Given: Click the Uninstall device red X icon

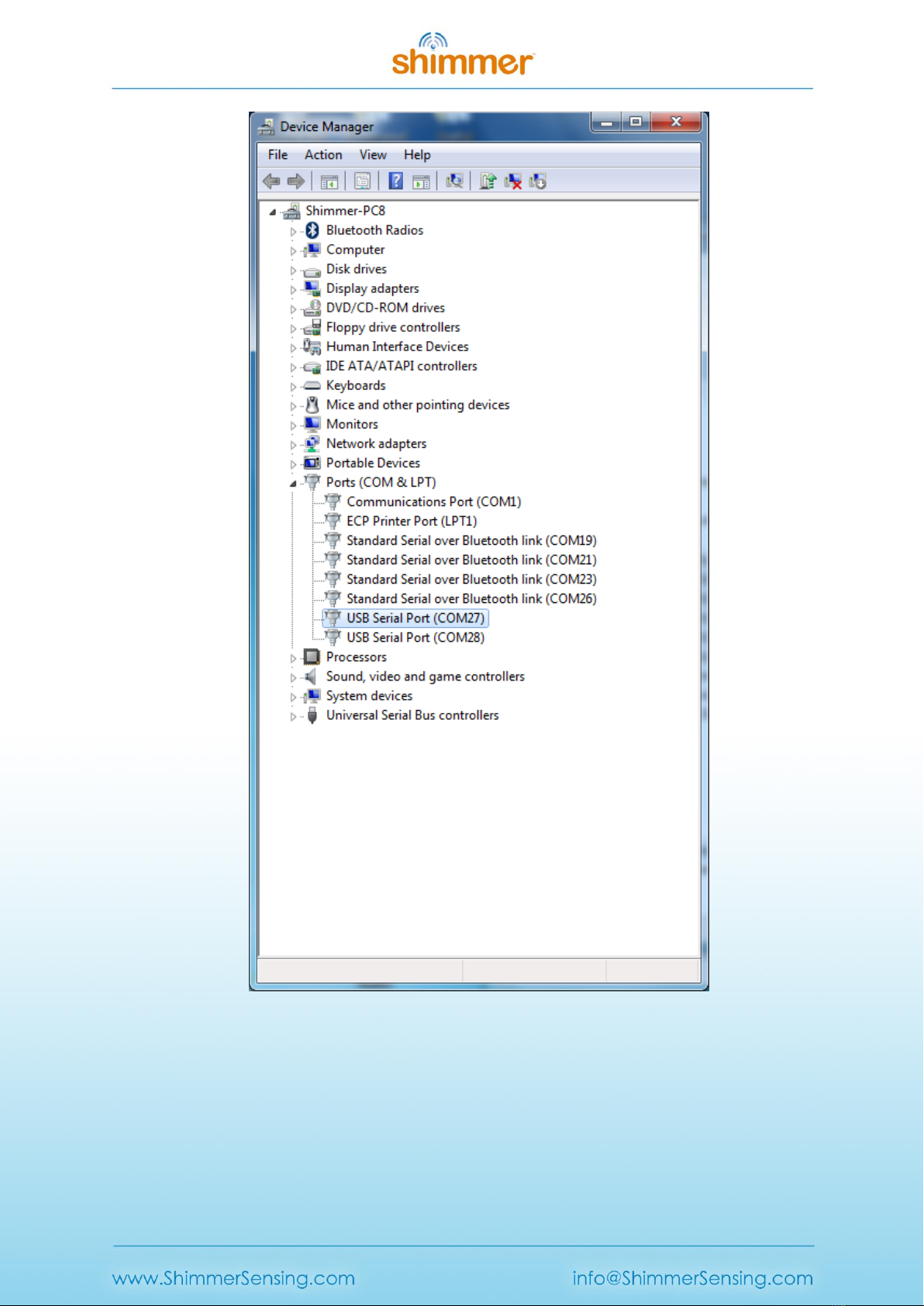Looking at the screenshot, I should 512,181.
